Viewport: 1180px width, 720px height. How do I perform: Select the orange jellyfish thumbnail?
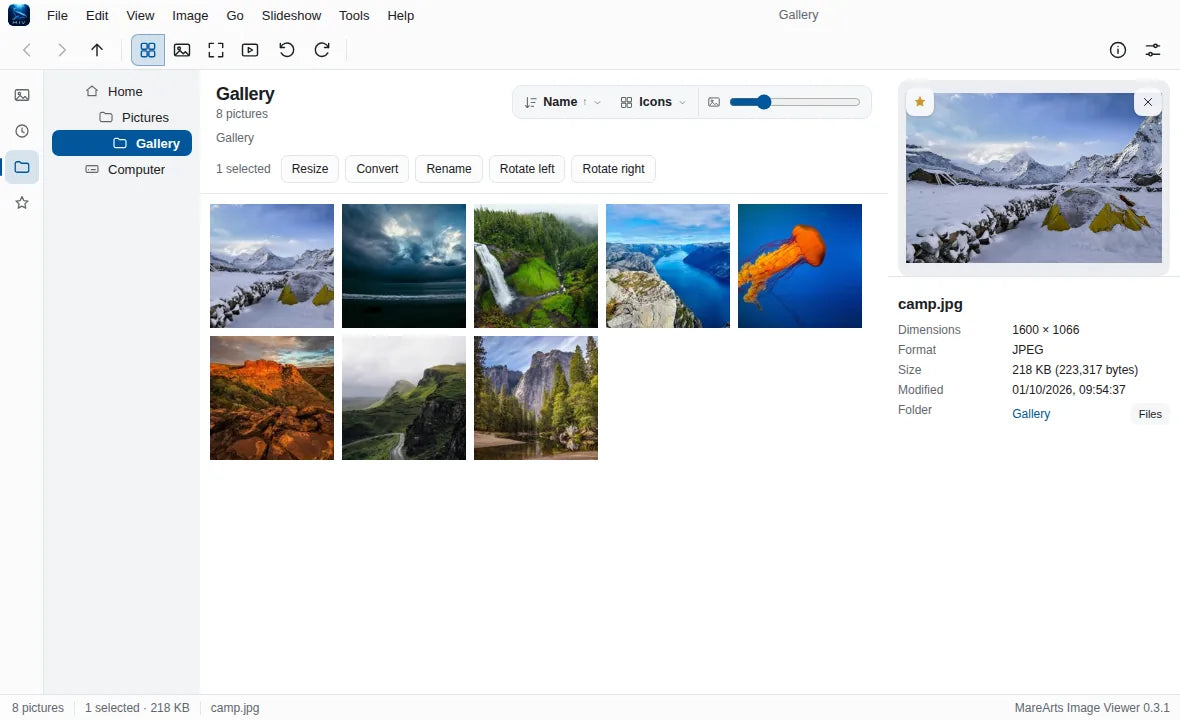(x=800, y=266)
